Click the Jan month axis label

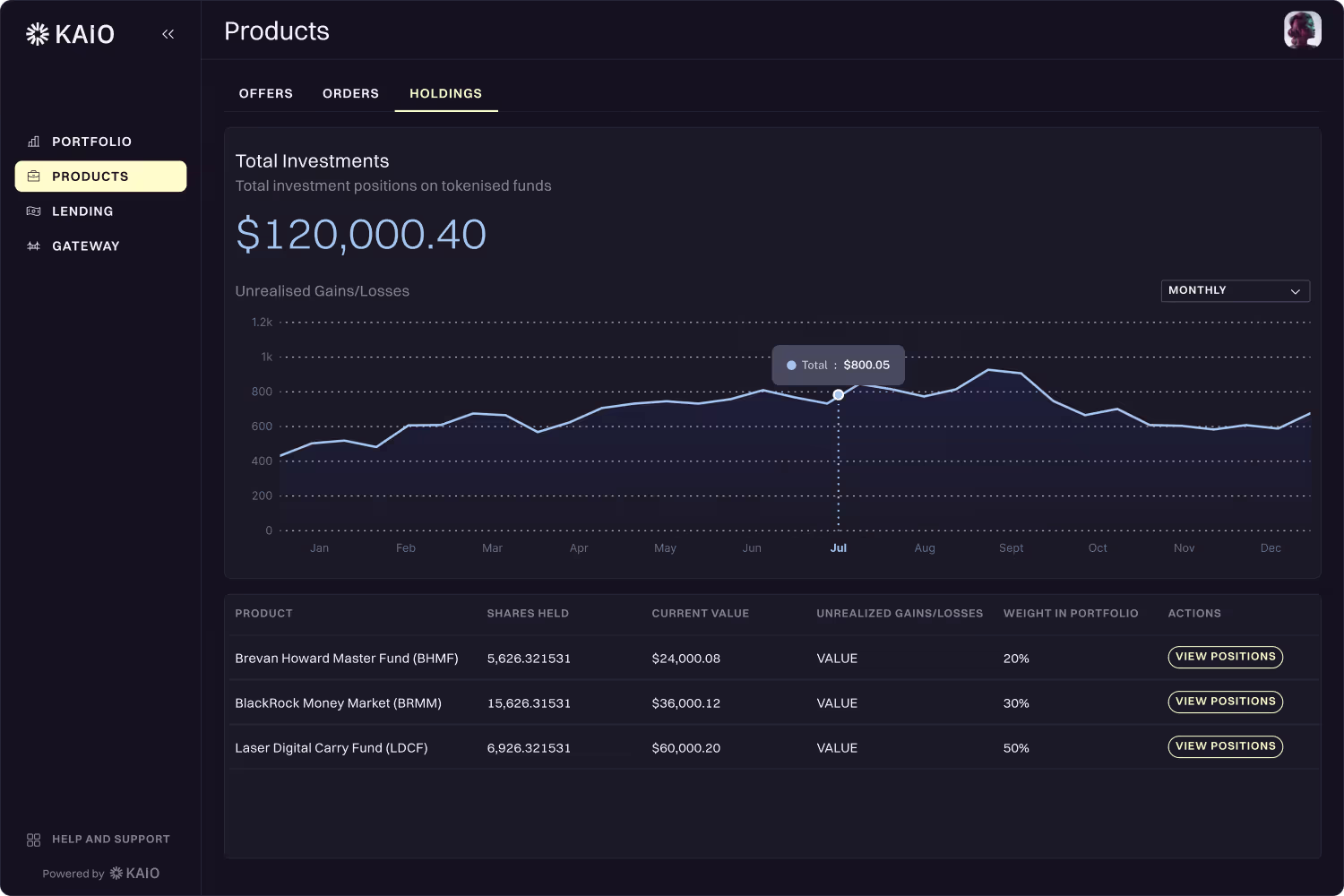(320, 548)
